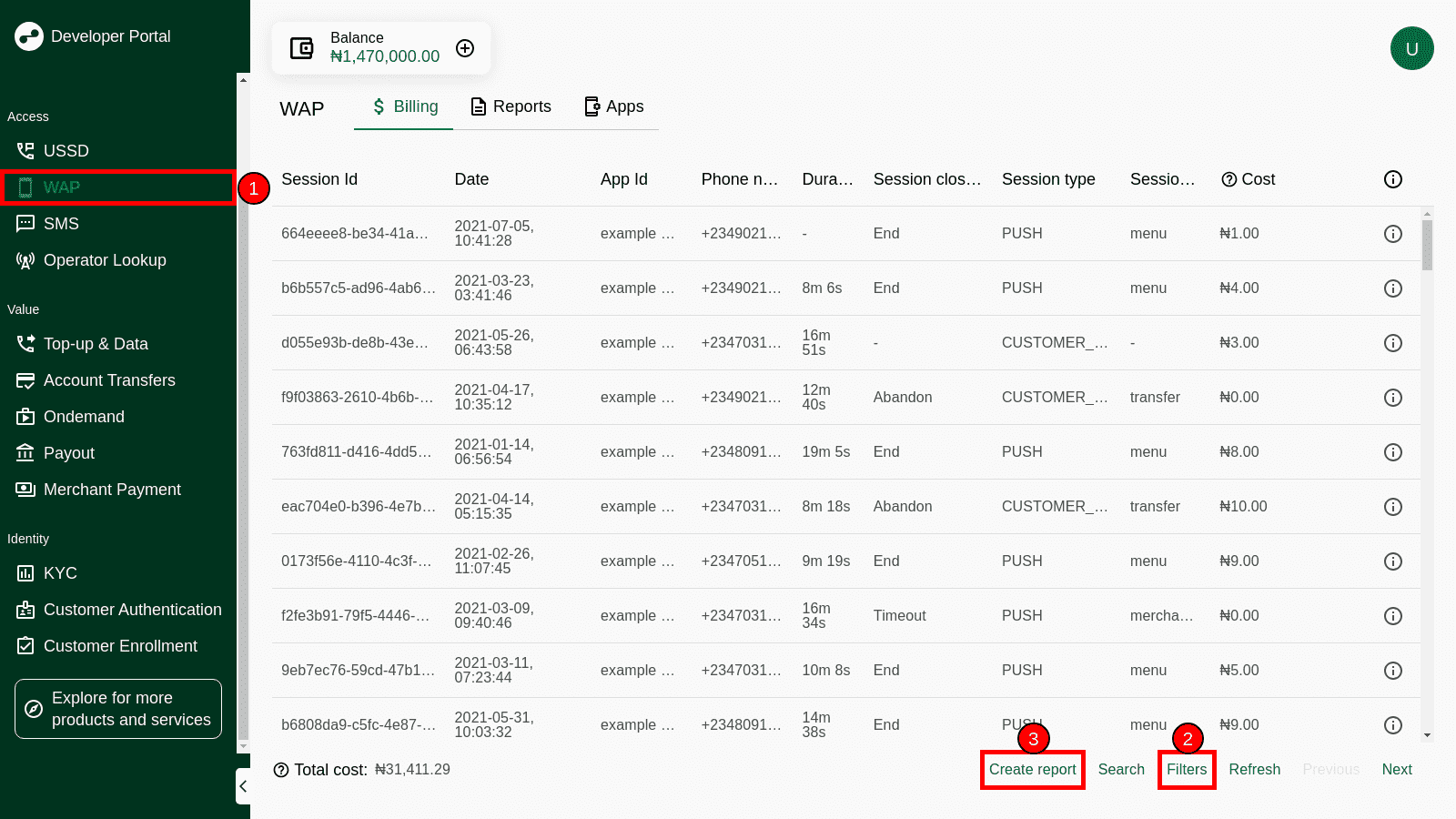Open the Filters panel
The image size is (1456, 819).
point(1187,770)
